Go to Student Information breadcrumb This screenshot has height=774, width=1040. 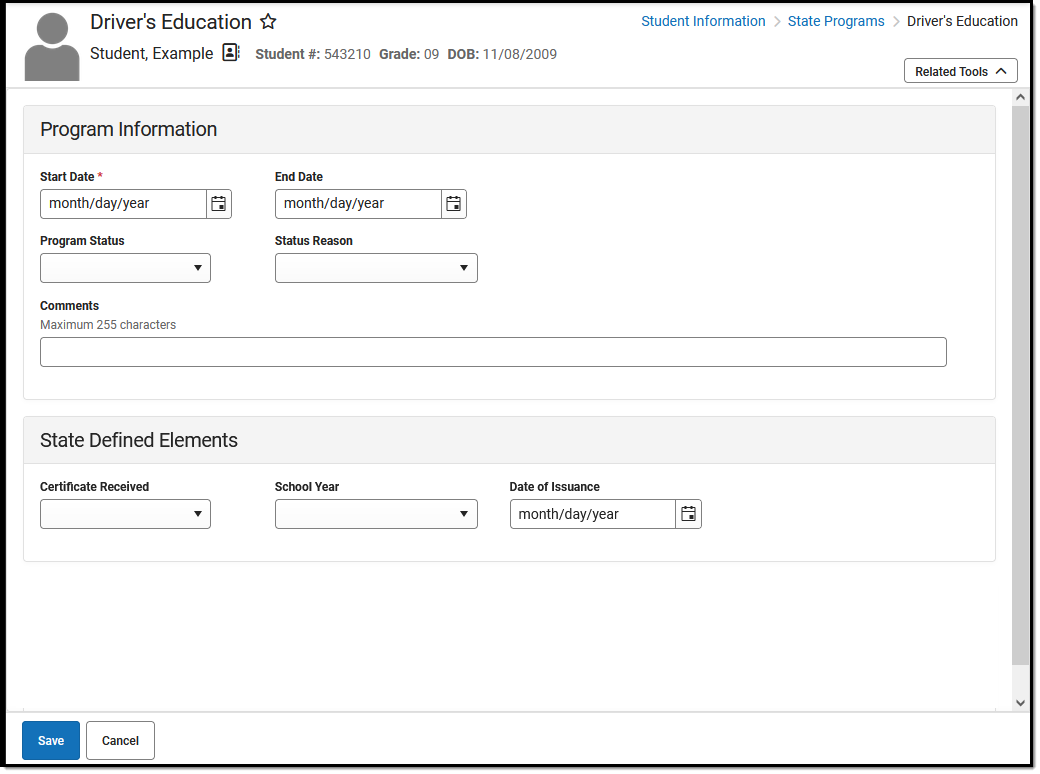[x=703, y=21]
